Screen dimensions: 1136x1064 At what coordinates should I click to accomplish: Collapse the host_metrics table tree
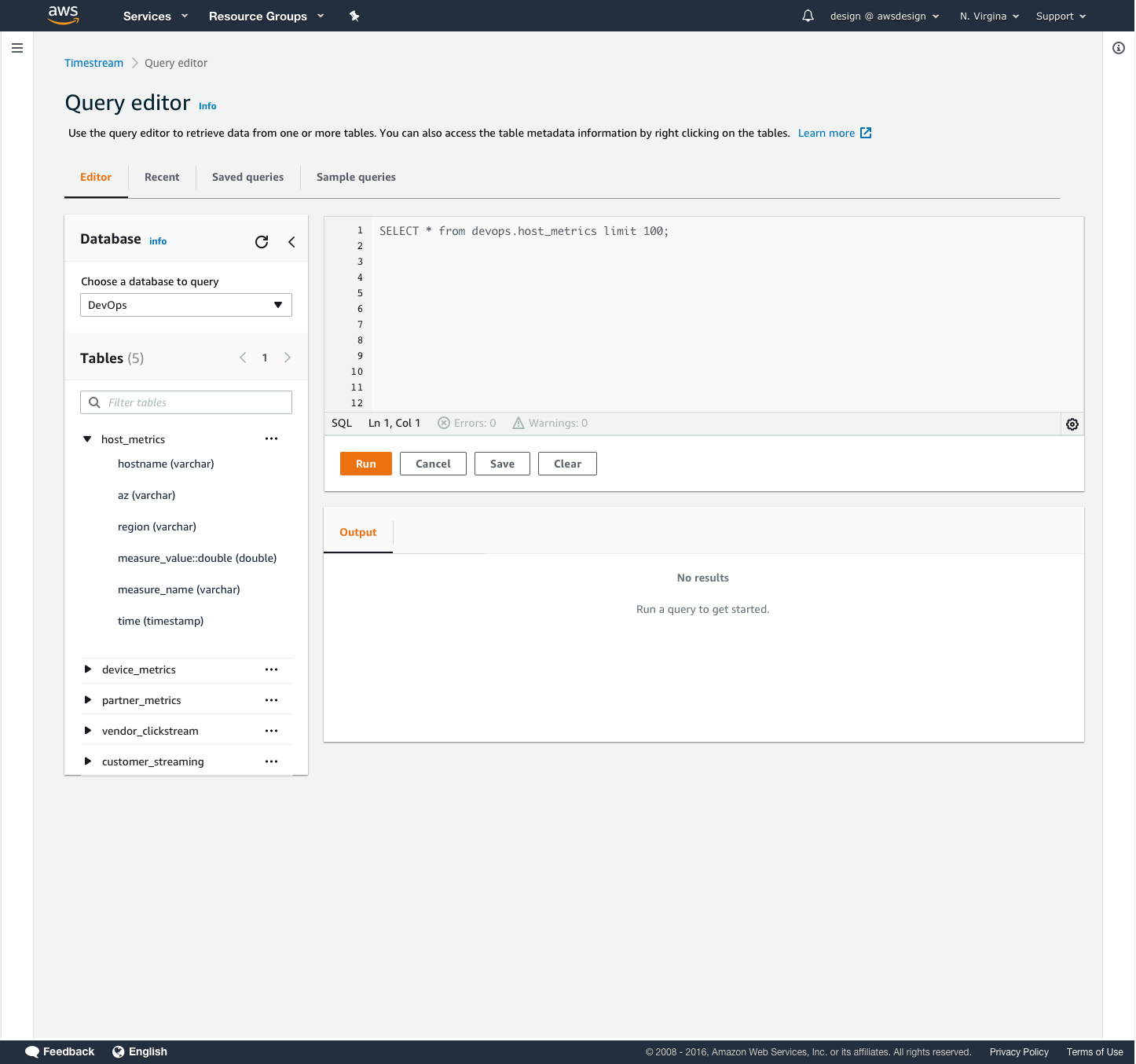[87, 439]
